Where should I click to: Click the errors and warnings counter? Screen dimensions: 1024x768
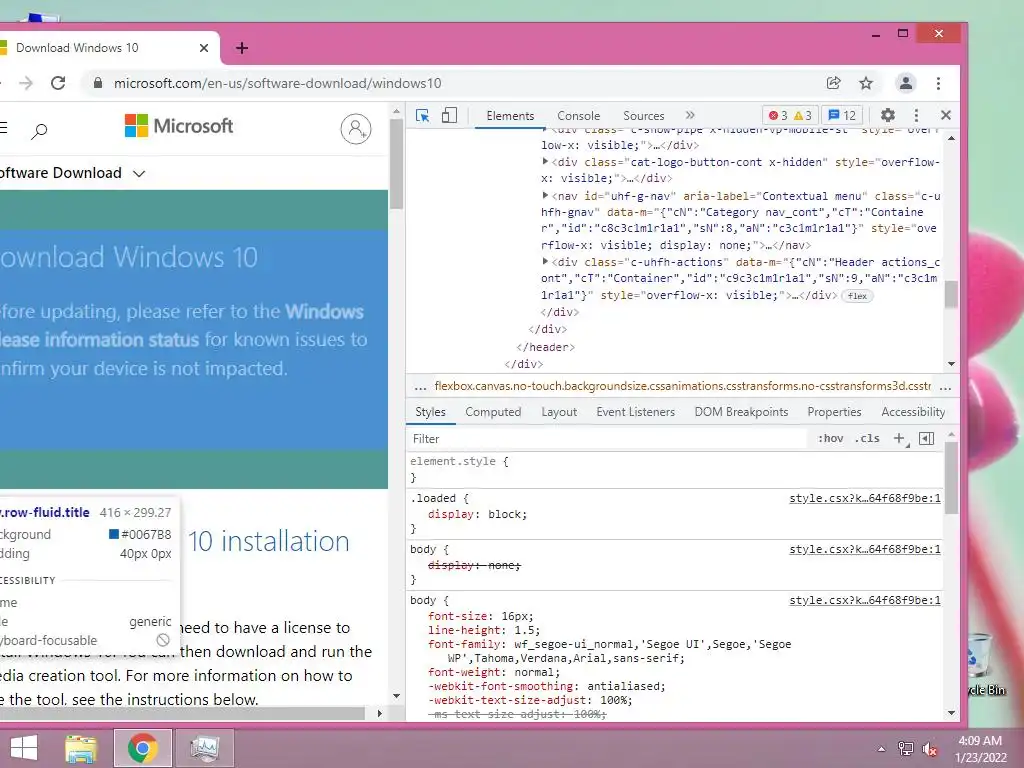click(790, 116)
